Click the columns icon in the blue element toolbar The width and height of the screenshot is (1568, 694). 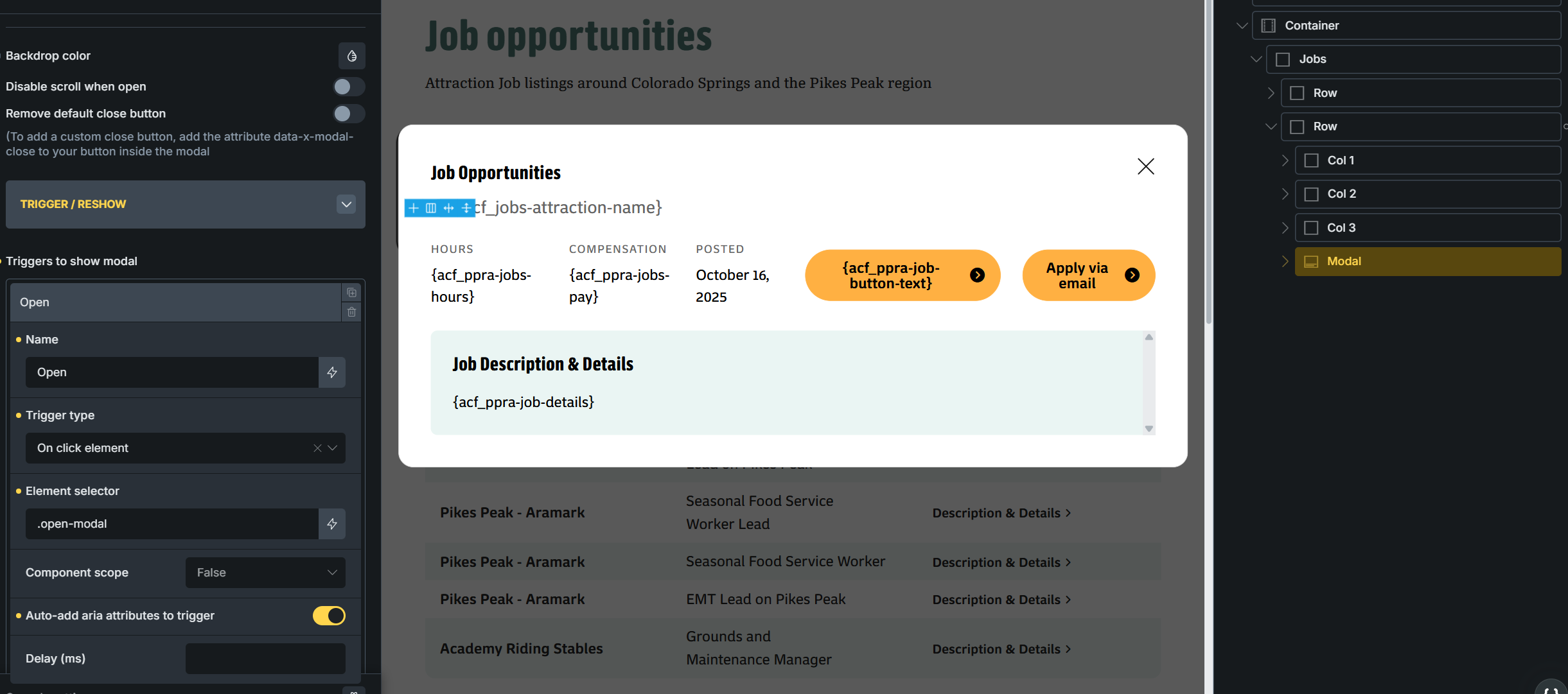click(x=431, y=208)
